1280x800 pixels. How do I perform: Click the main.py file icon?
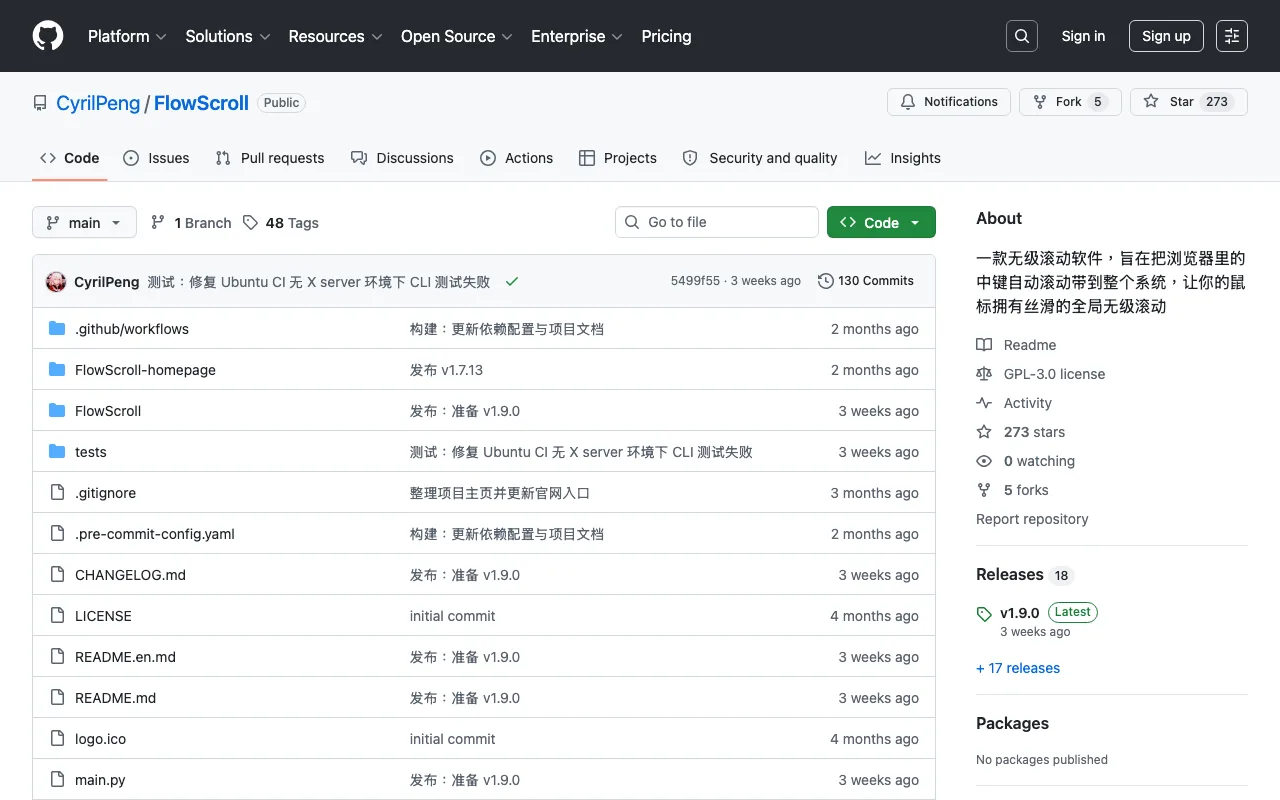[57, 780]
